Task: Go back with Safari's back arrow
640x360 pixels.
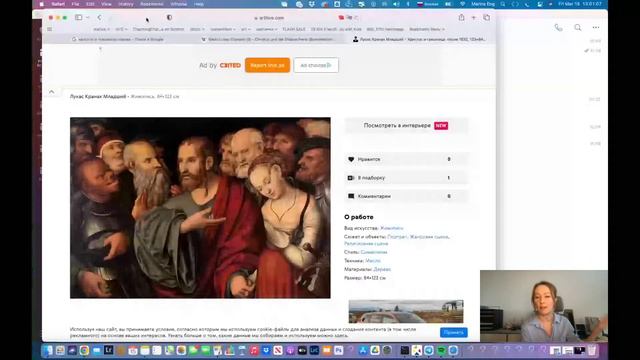Action: (x=100, y=18)
